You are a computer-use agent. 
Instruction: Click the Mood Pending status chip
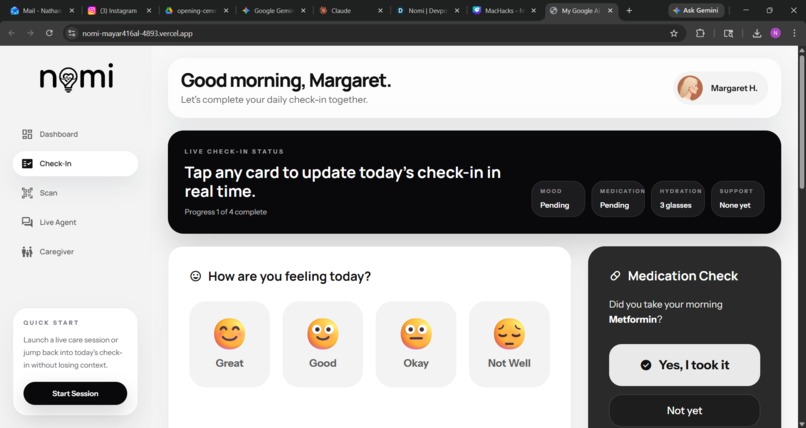click(x=558, y=198)
